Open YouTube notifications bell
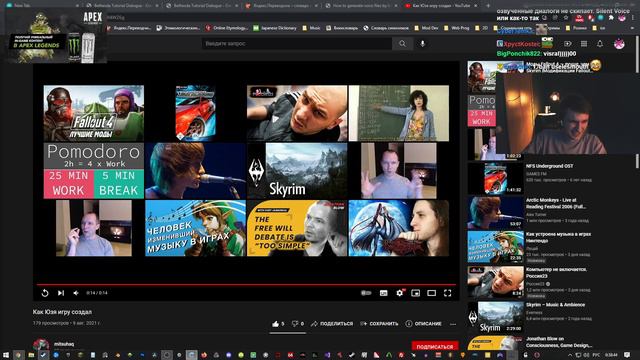Screen dimensions: 640x360 click(600, 44)
